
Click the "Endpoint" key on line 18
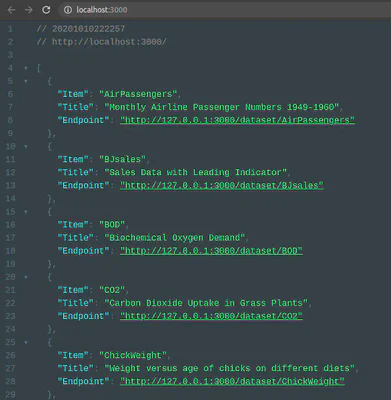(x=83, y=251)
